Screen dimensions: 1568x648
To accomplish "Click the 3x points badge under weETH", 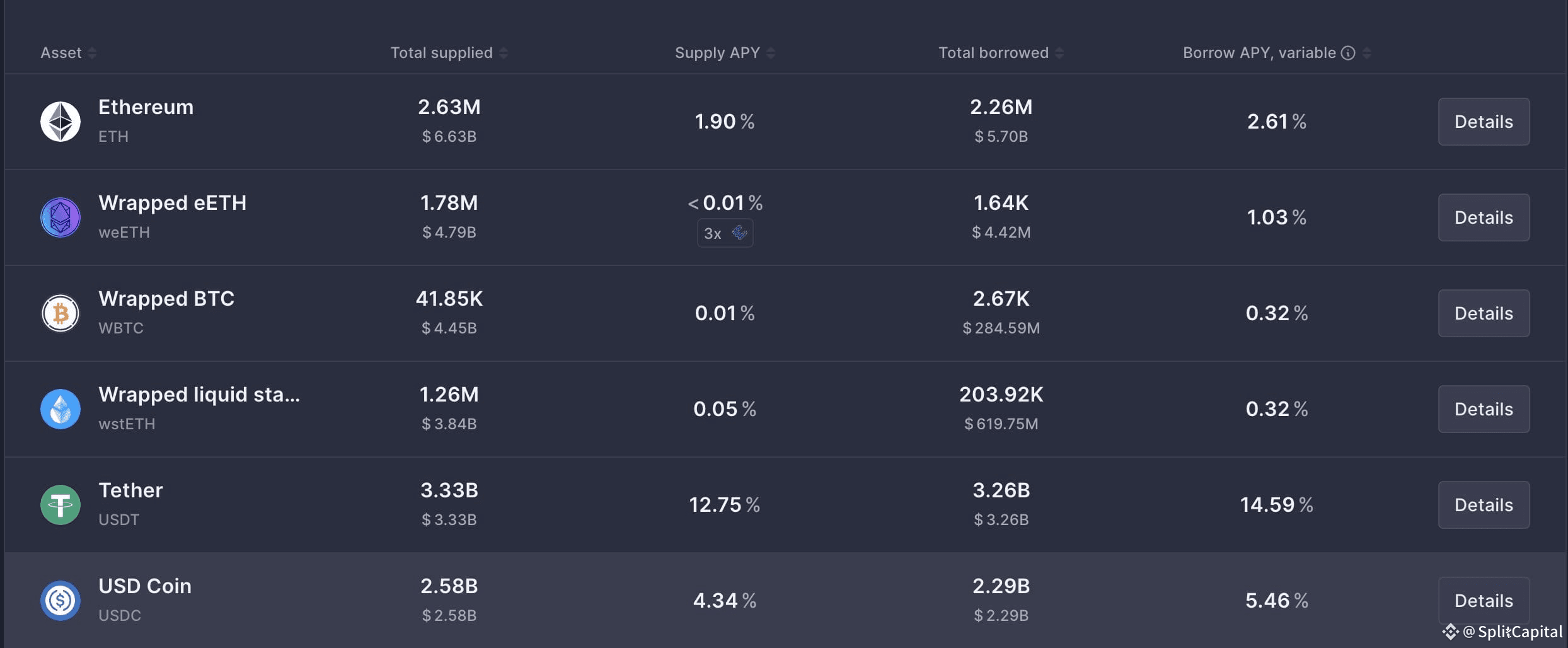I will click(725, 233).
